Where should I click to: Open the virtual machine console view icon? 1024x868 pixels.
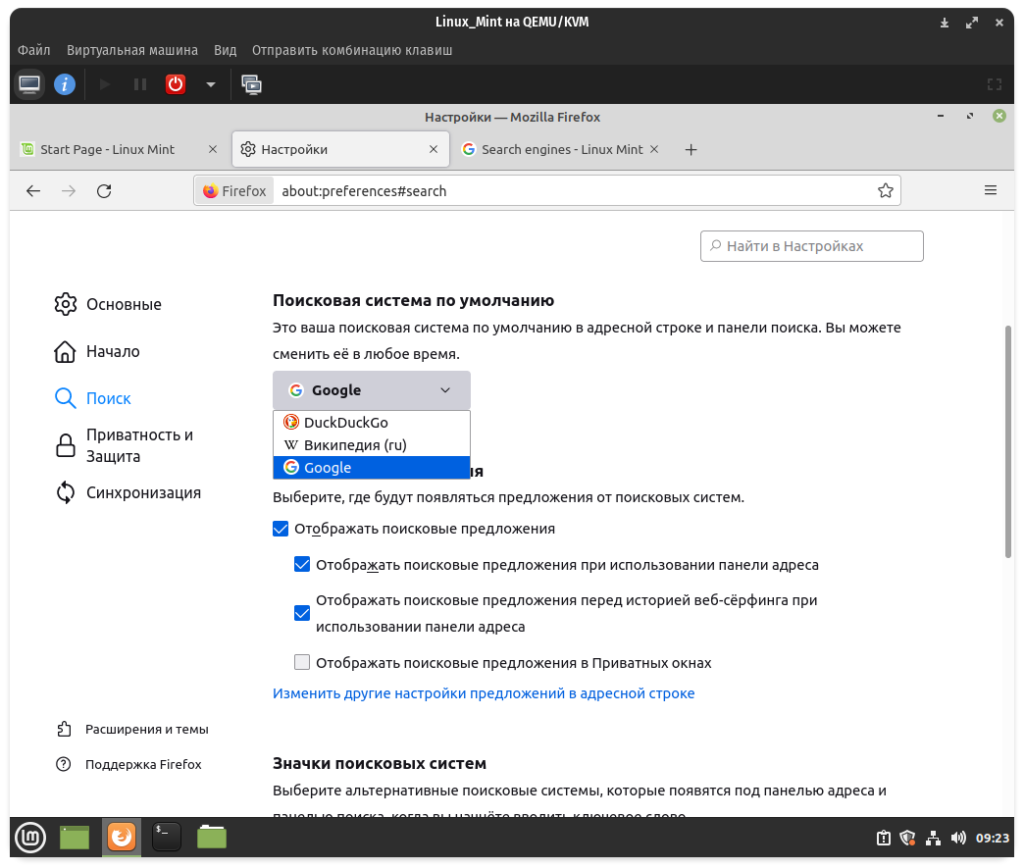click(x=29, y=85)
